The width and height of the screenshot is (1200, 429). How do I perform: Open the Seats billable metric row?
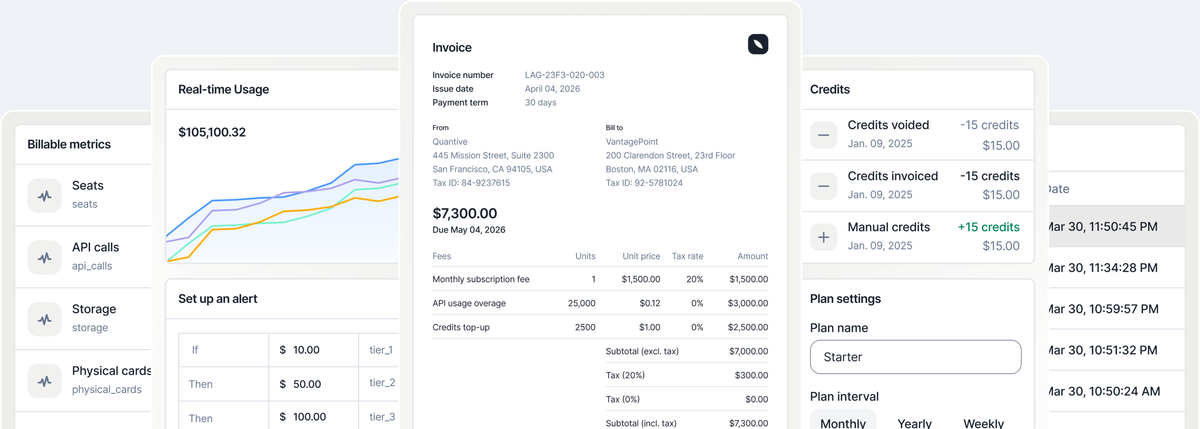click(x=83, y=195)
